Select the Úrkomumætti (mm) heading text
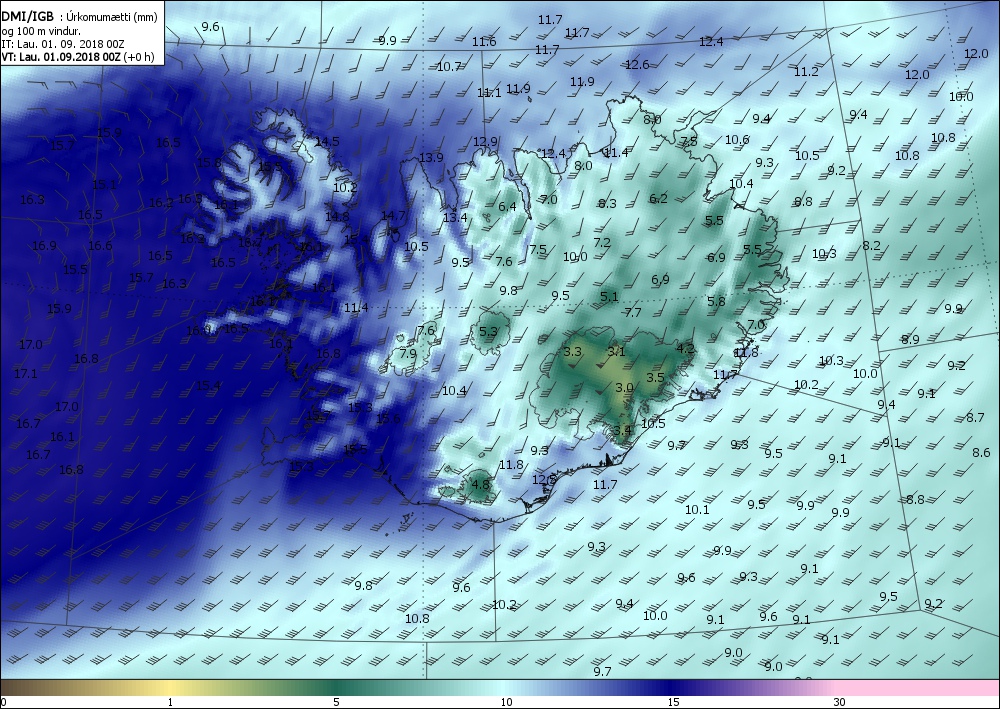The width and height of the screenshot is (1000, 709). [x=112, y=17]
